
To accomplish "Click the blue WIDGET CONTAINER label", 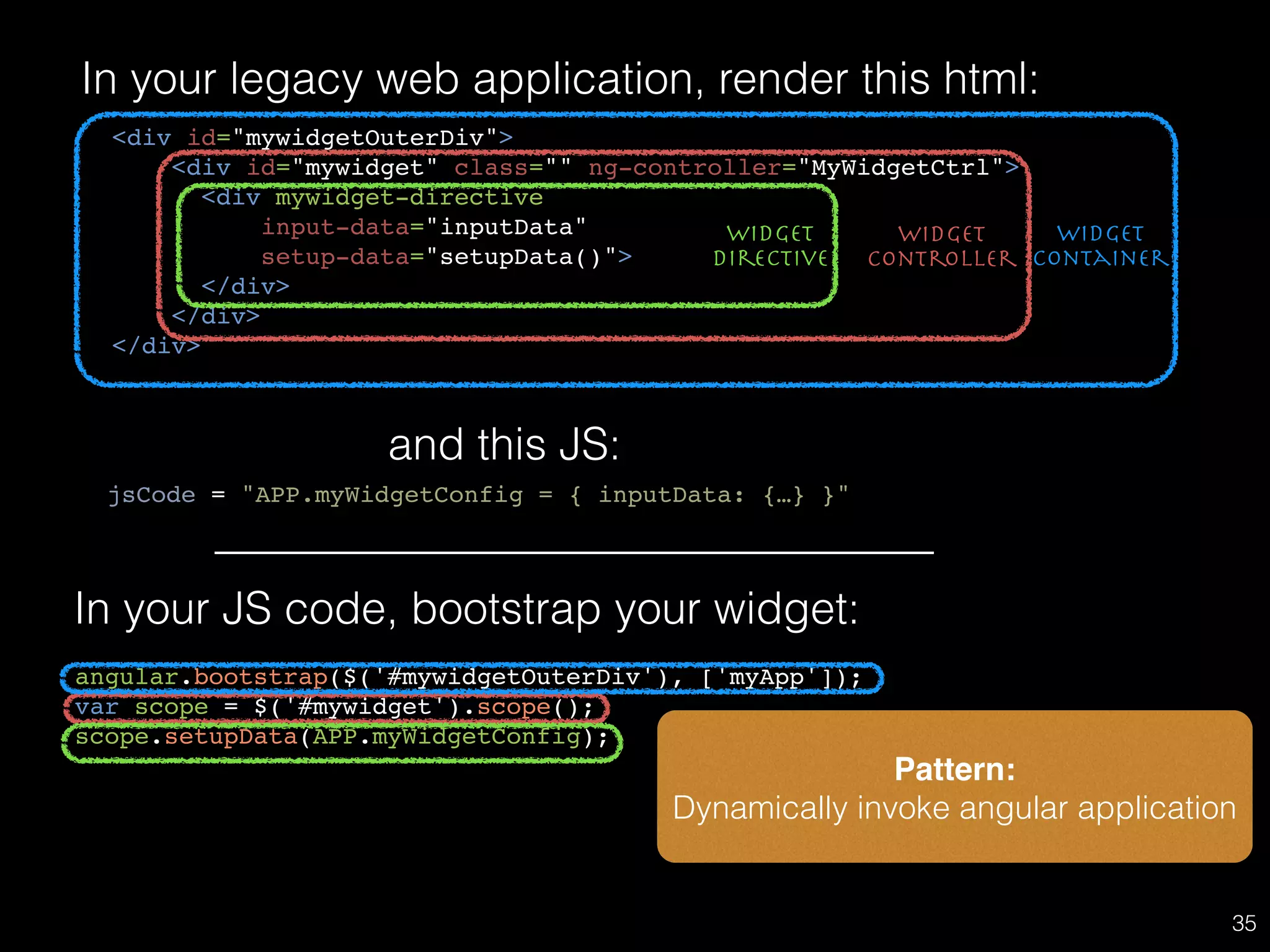I will click(x=1099, y=246).
